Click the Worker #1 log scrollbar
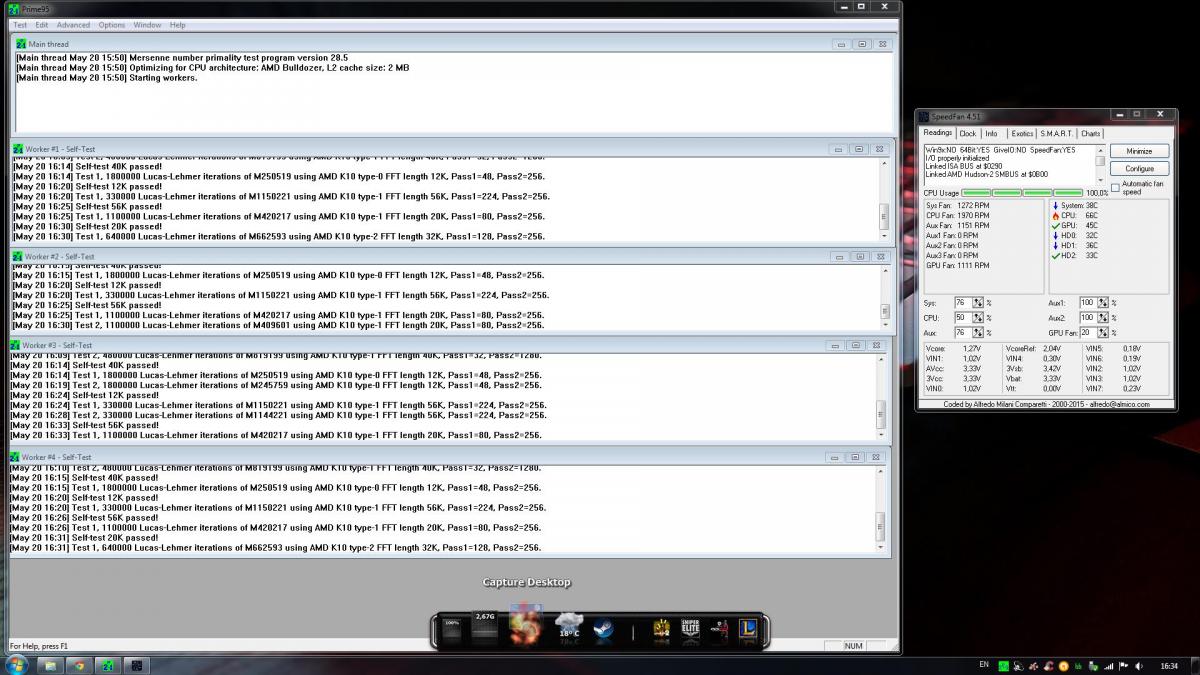 (x=883, y=200)
